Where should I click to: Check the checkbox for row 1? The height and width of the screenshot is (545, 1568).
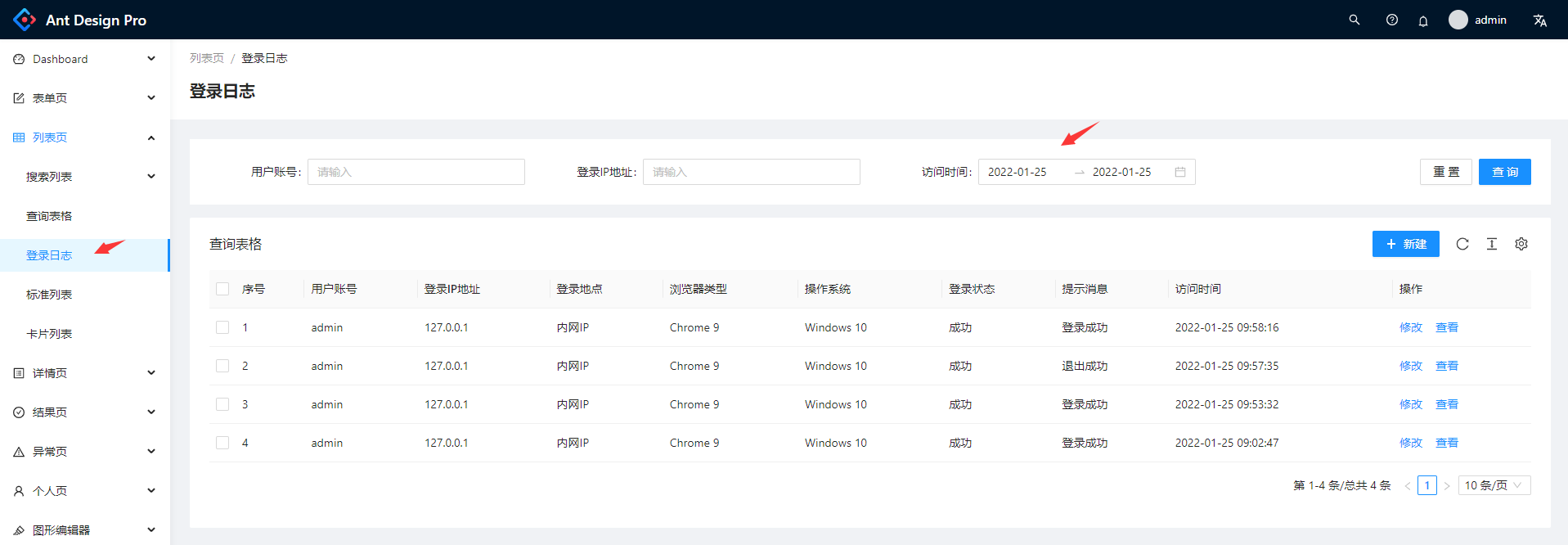pos(222,327)
